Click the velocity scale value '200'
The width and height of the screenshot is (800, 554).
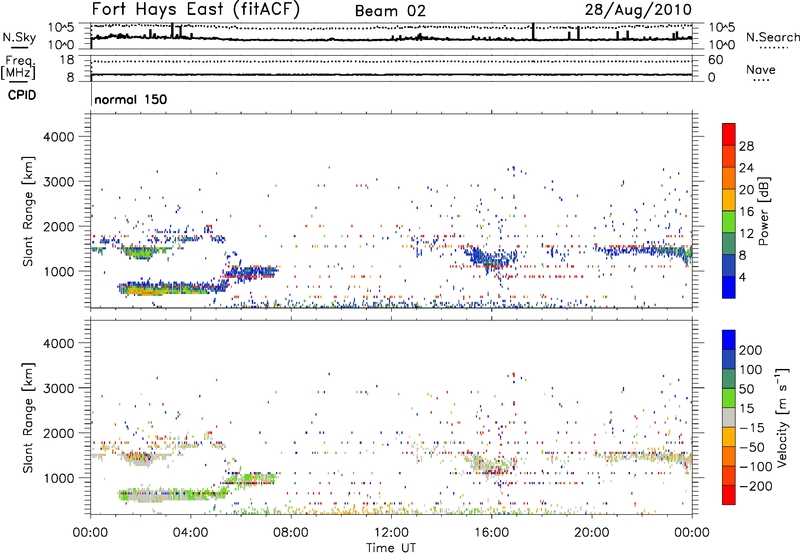tap(751, 350)
